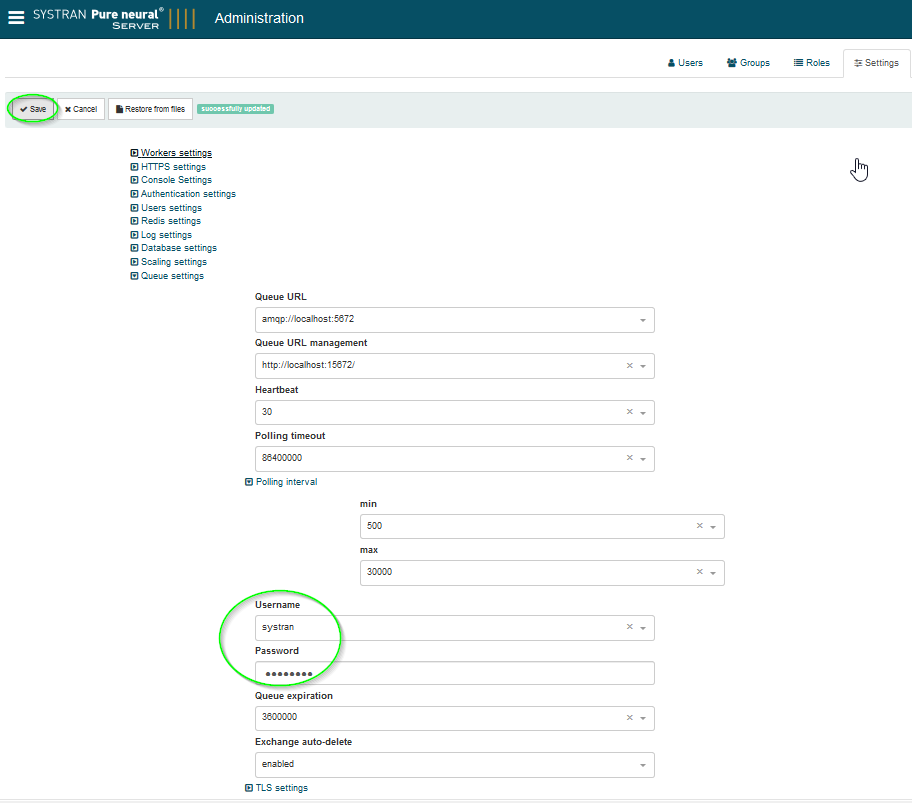912x803 pixels.
Task: Clear the Queue expiration value
Action: pos(629,718)
